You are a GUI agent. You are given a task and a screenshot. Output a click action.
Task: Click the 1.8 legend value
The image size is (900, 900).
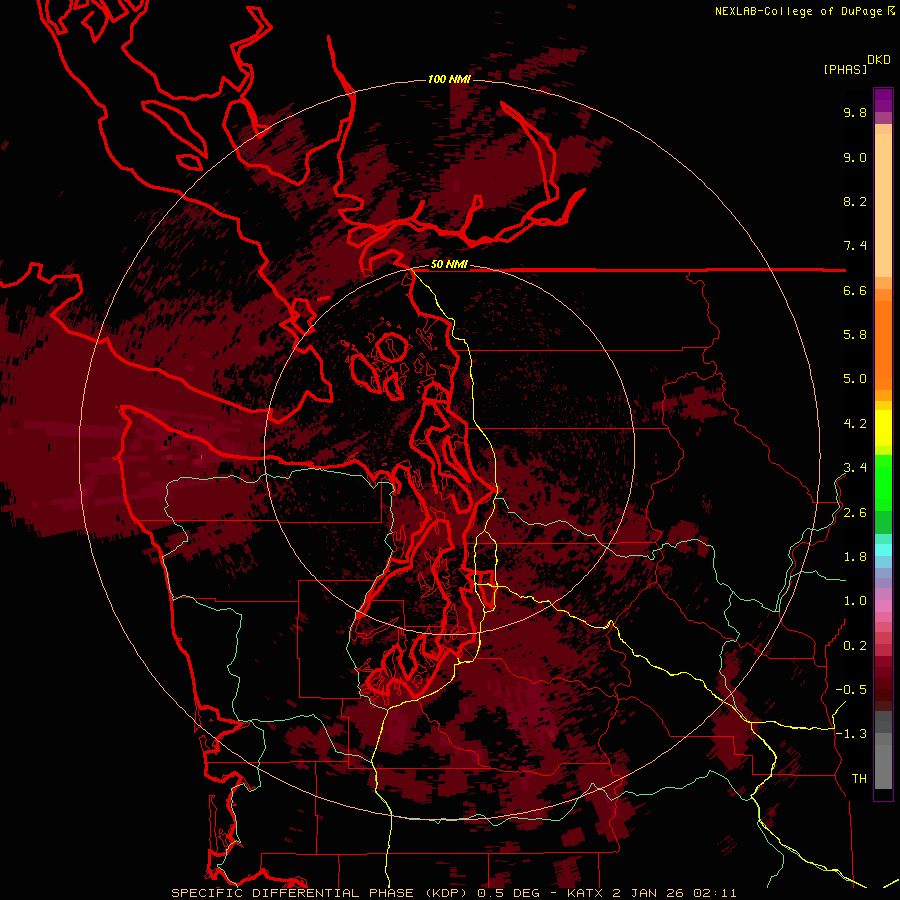(855, 557)
